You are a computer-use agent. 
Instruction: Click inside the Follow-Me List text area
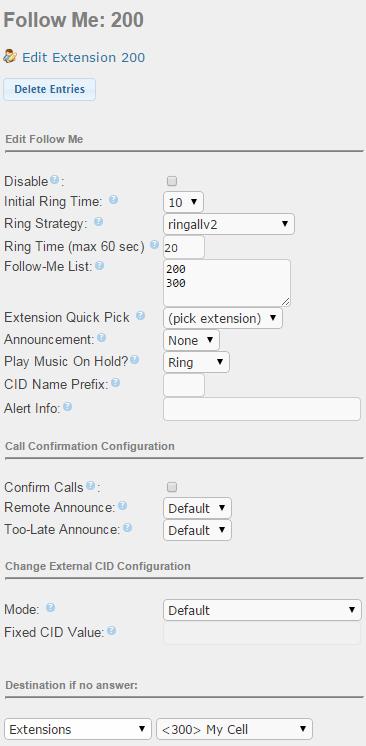(x=227, y=283)
